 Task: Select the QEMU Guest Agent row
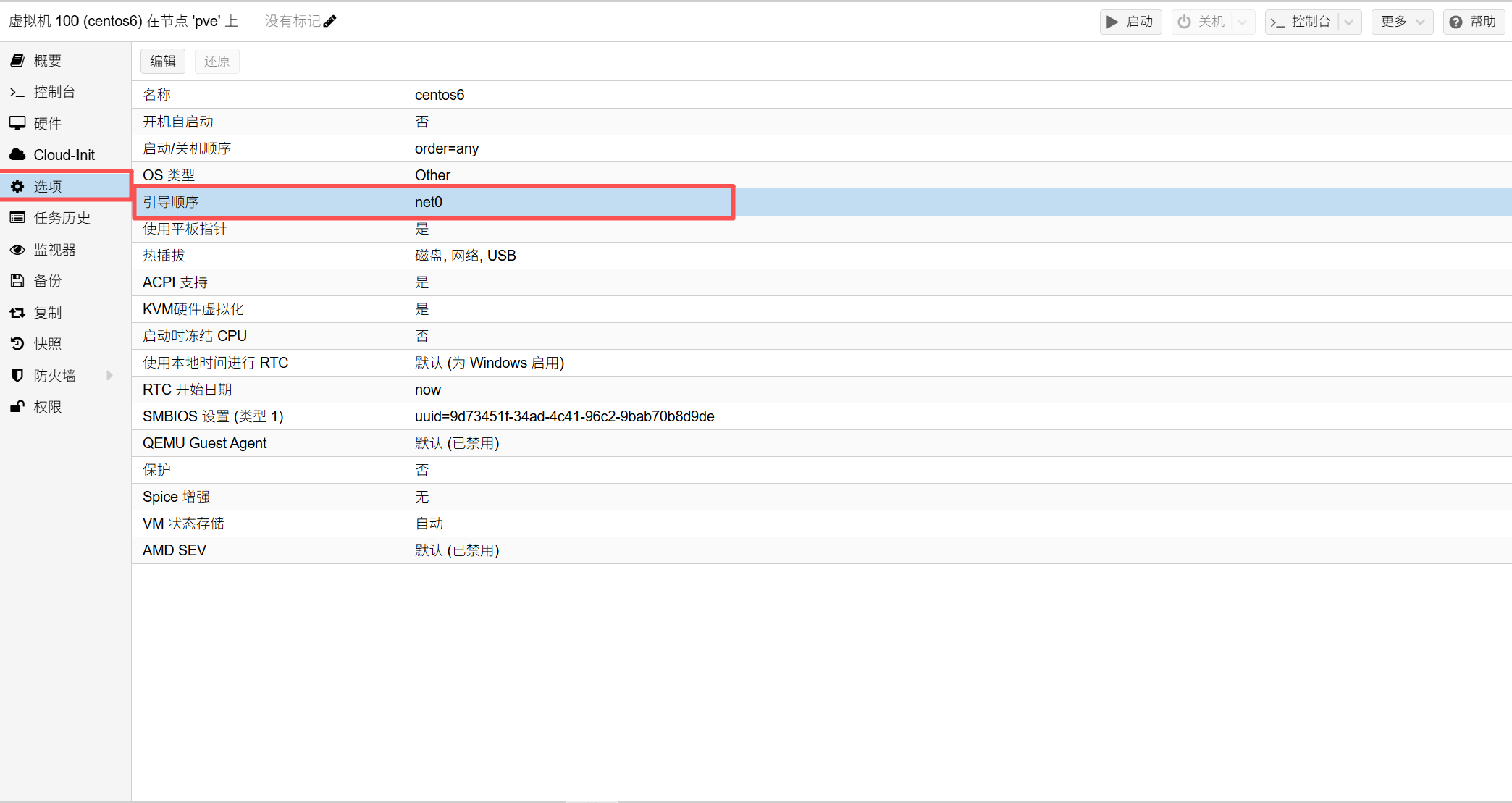(434, 443)
